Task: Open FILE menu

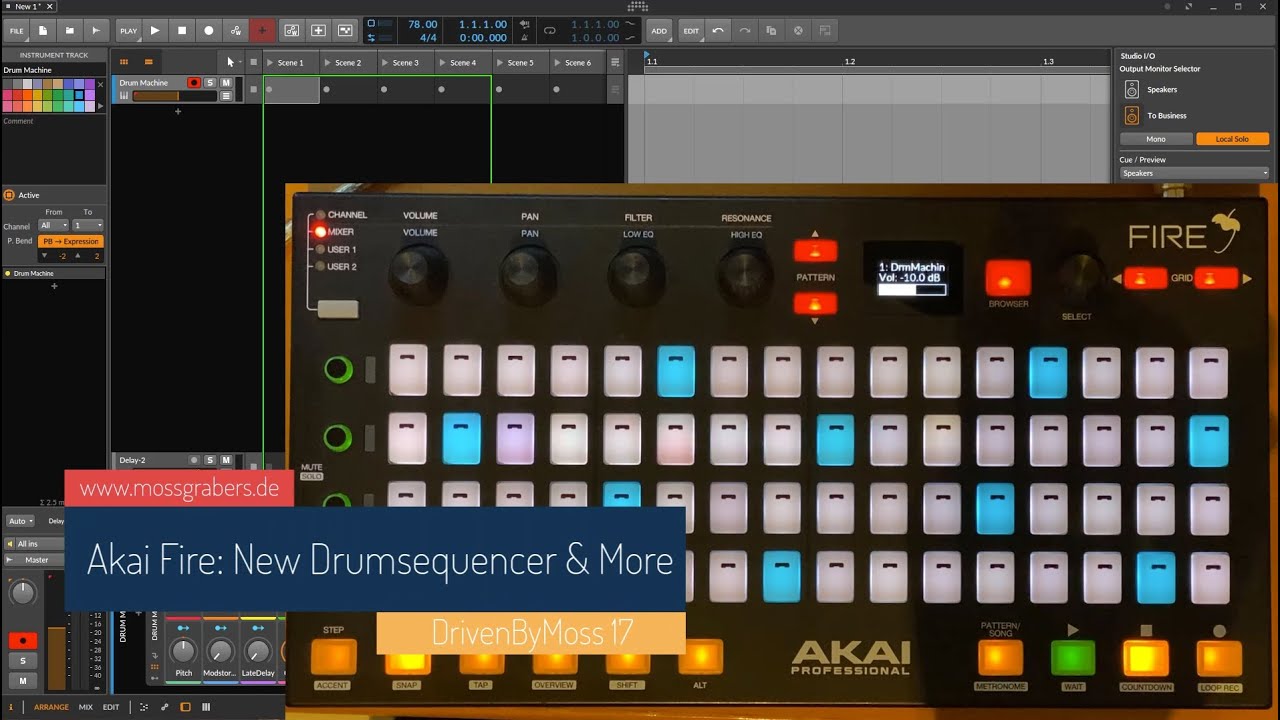Action: tap(17, 31)
